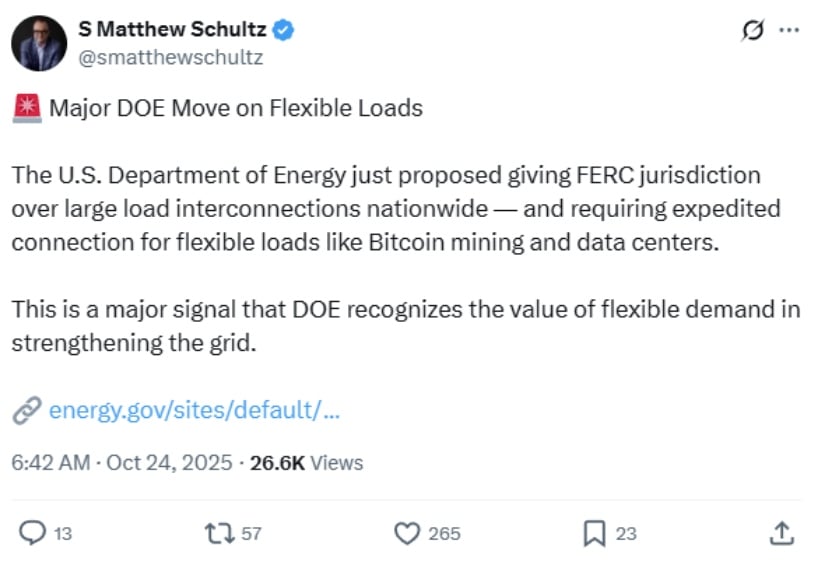Viewport: 825px width, 565px height.
Task: Toggle repost with the arrows icon
Action: point(218,534)
